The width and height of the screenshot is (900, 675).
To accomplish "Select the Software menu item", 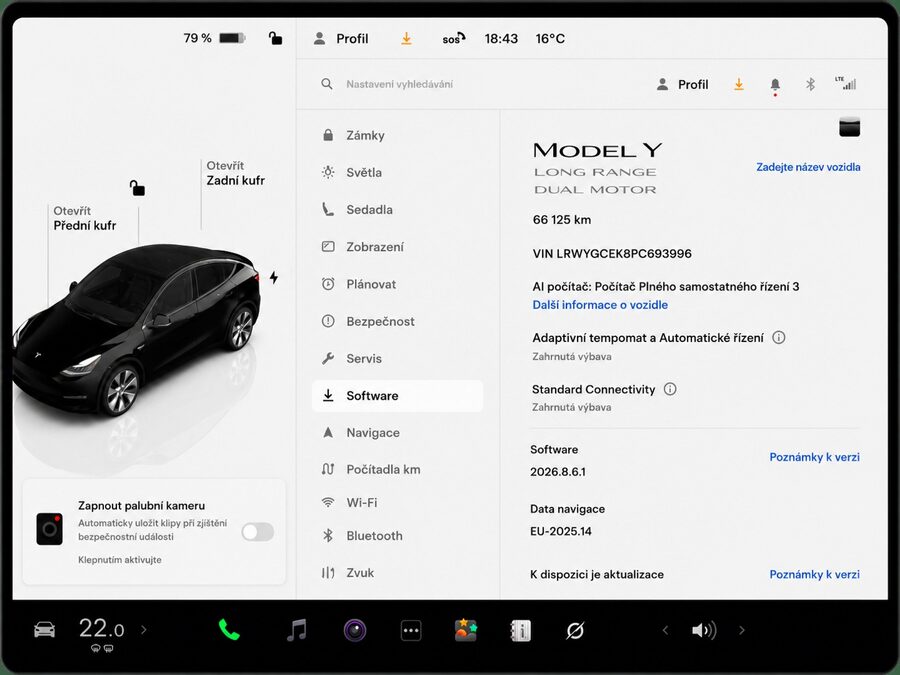I will point(397,395).
